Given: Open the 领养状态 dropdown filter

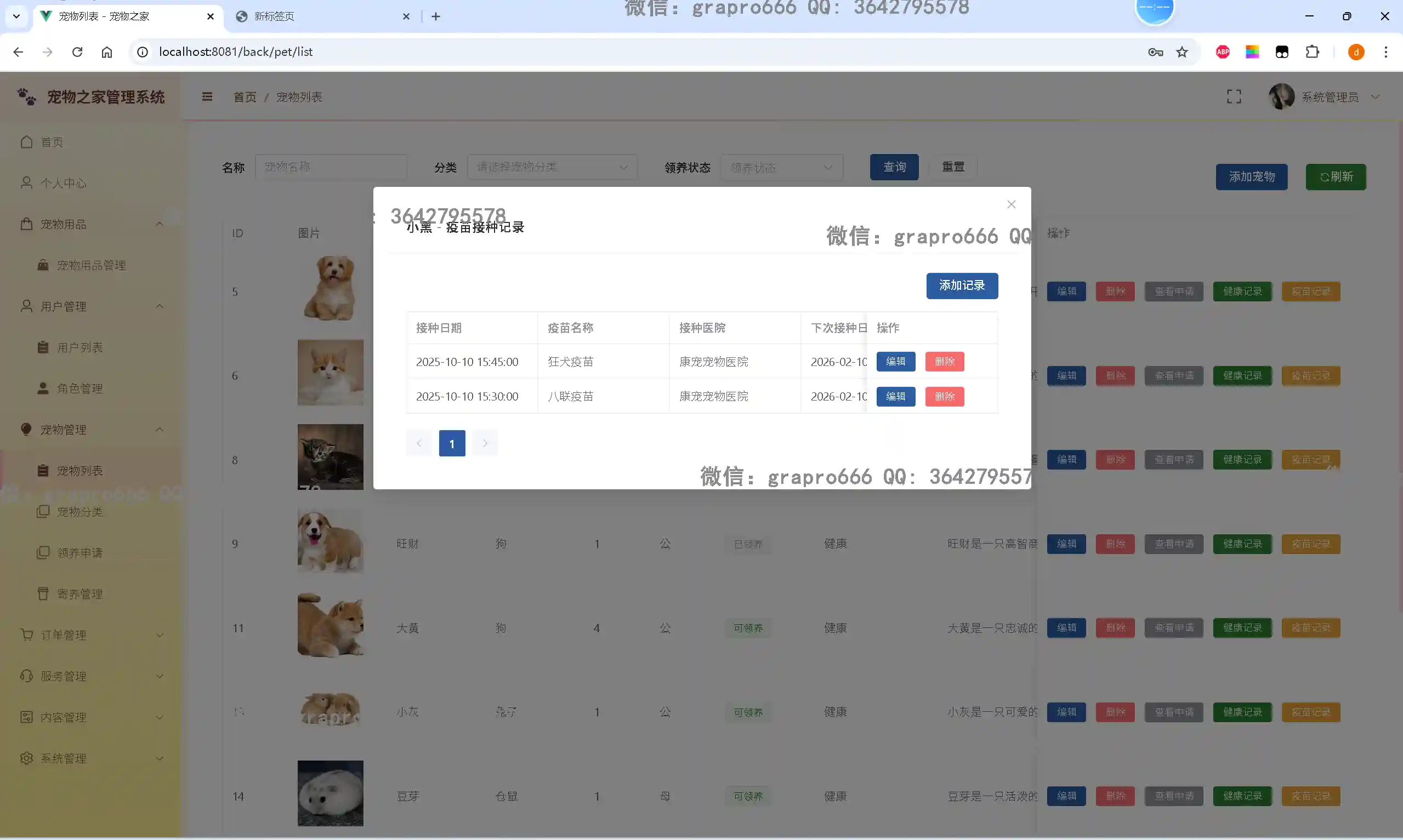Looking at the screenshot, I should tap(781, 168).
